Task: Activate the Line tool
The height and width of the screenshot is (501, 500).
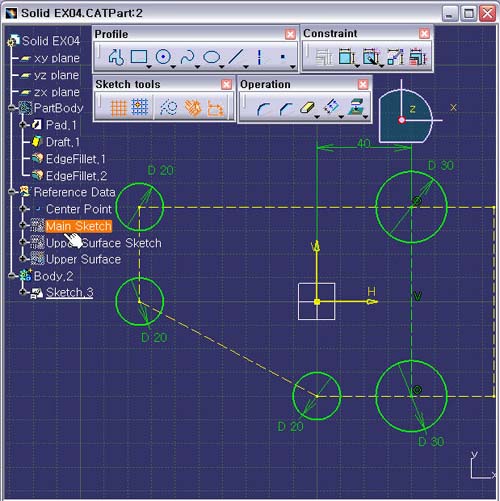Action: [x=236, y=57]
